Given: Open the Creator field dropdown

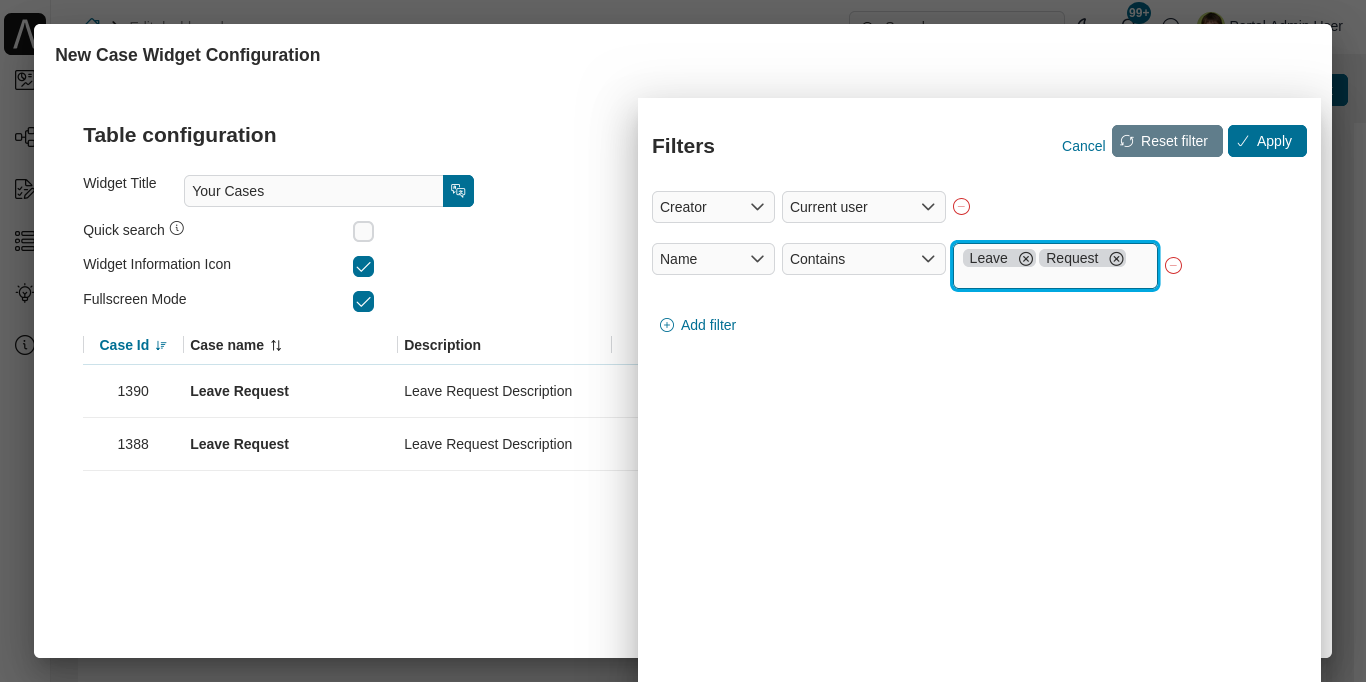Looking at the screenshot, I should click(713, 207).
